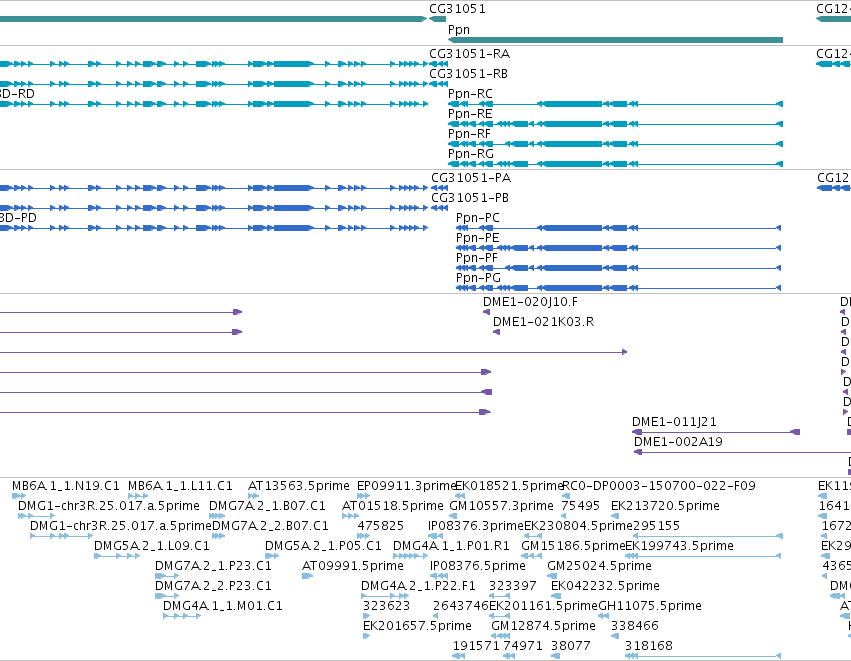851x661 pixels.
Task: Click the Ppn-RE transcript label
Action: coord(470,114)
